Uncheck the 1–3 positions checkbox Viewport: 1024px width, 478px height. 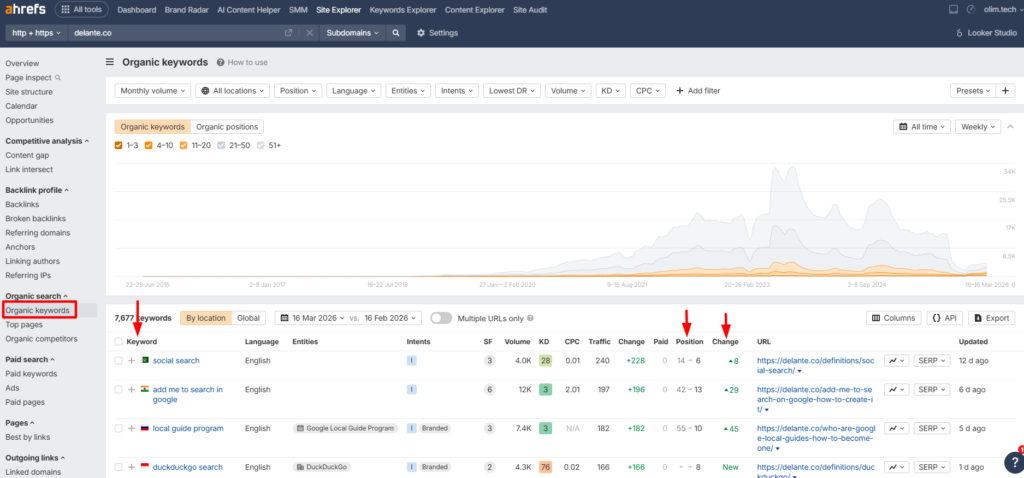(120, 145)
